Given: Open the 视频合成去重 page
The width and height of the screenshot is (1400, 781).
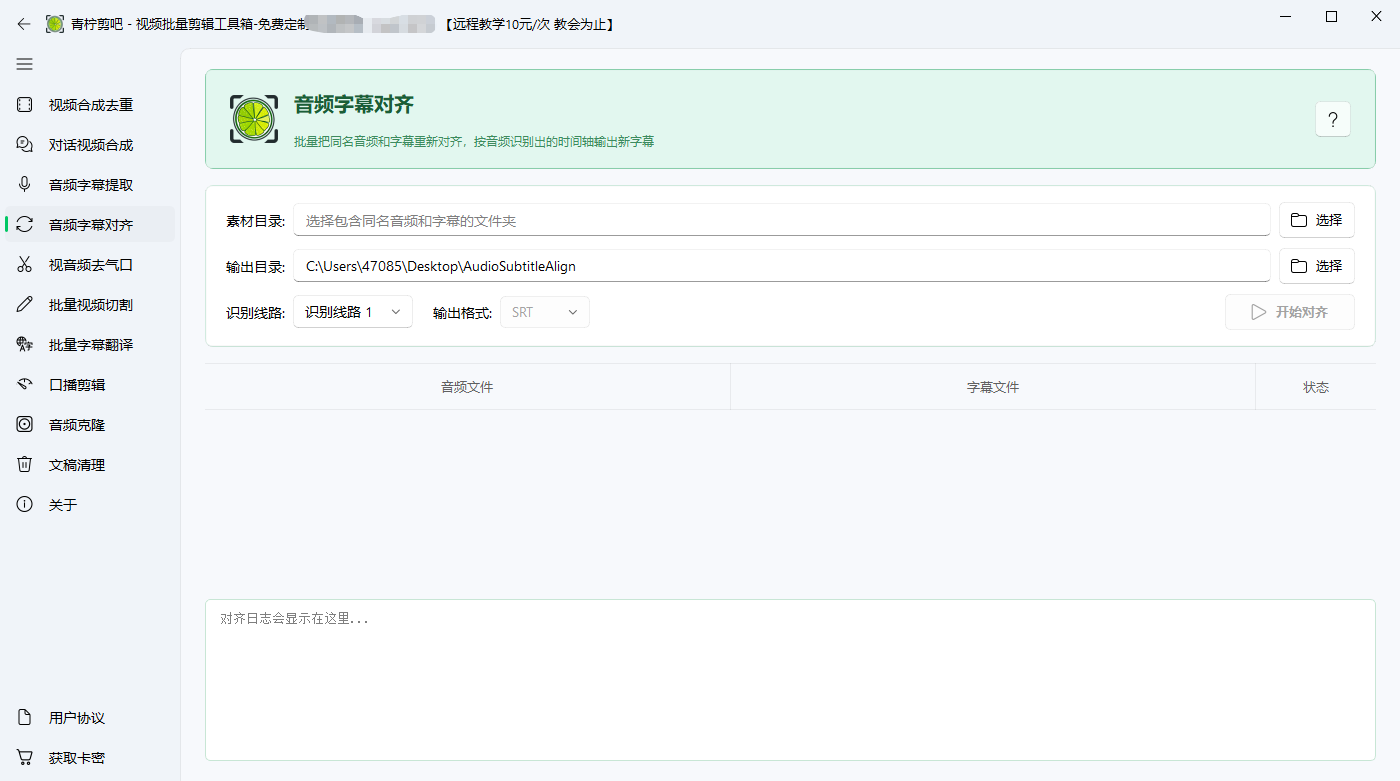Looking at the screenshot, I should click(90, 105).
